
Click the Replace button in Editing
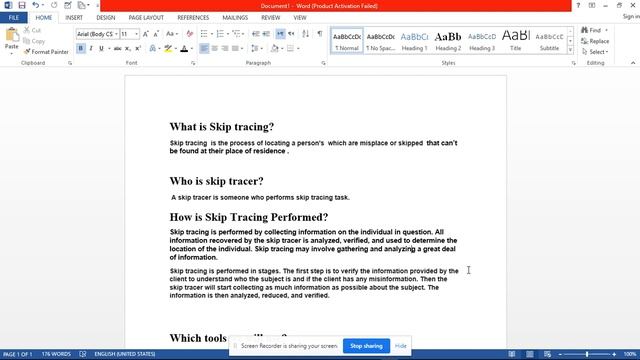click(595, 41)
